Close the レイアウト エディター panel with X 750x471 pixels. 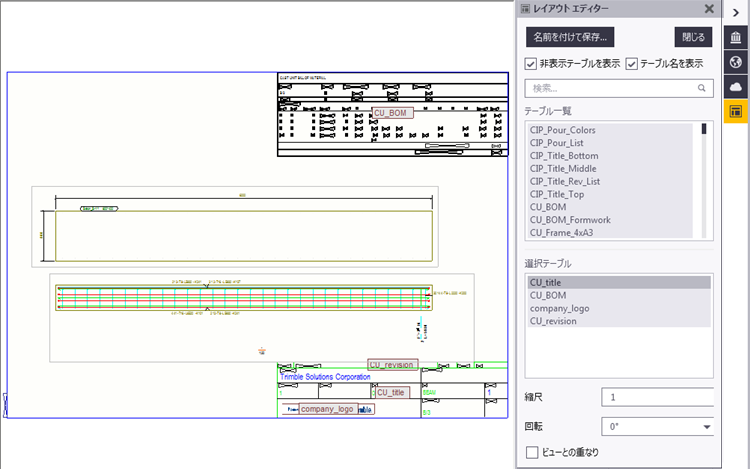(709, 9)
